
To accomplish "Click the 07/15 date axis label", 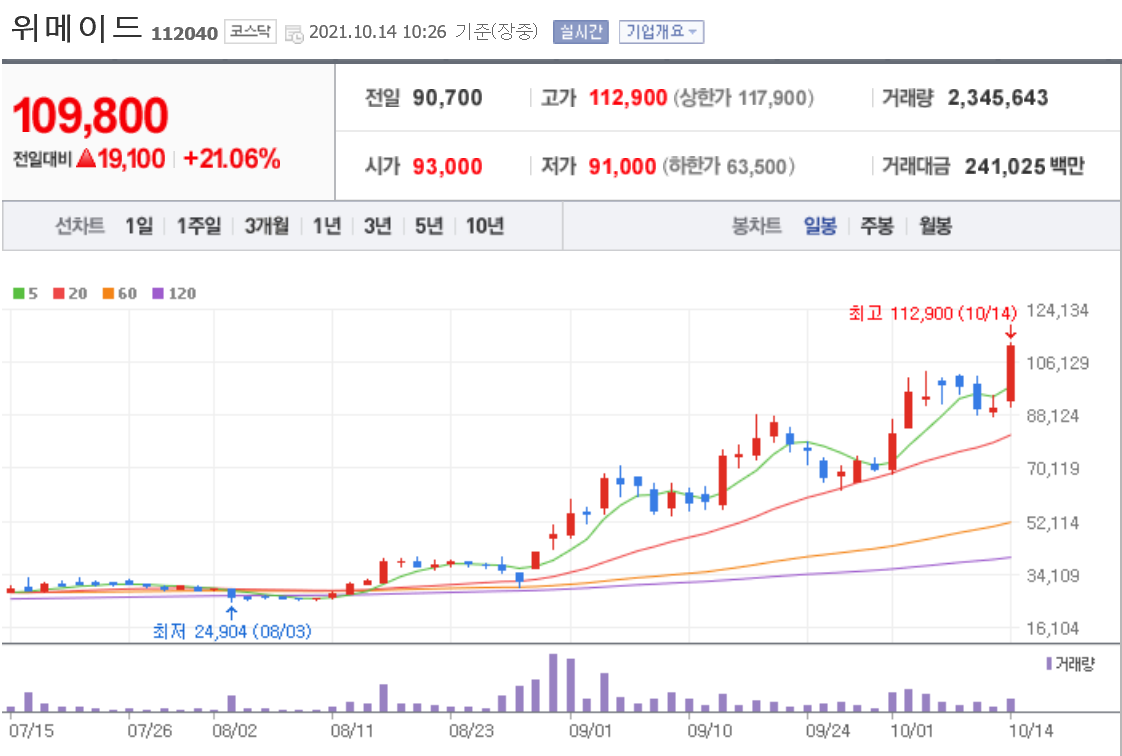I will click(x=31, y=732).
